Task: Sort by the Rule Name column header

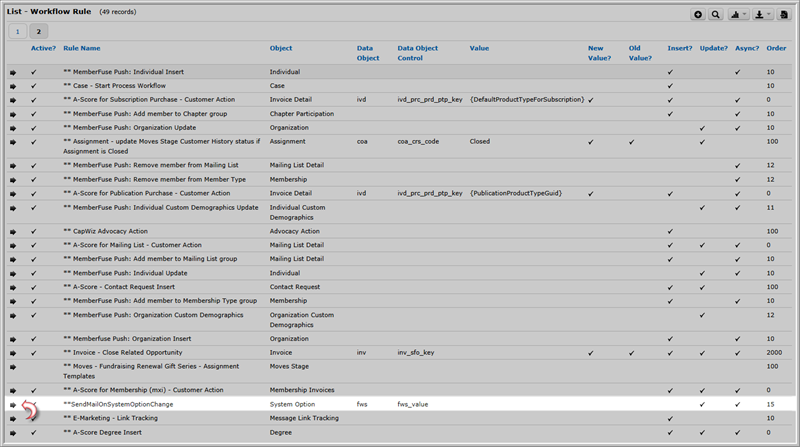Action: (82, 48)
